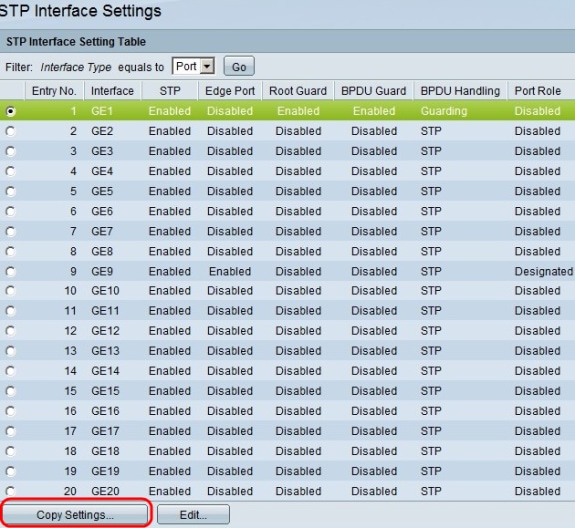Open the Edit dialog button
The height and width of the screenshot is (528, 575).
click(193, 514)
